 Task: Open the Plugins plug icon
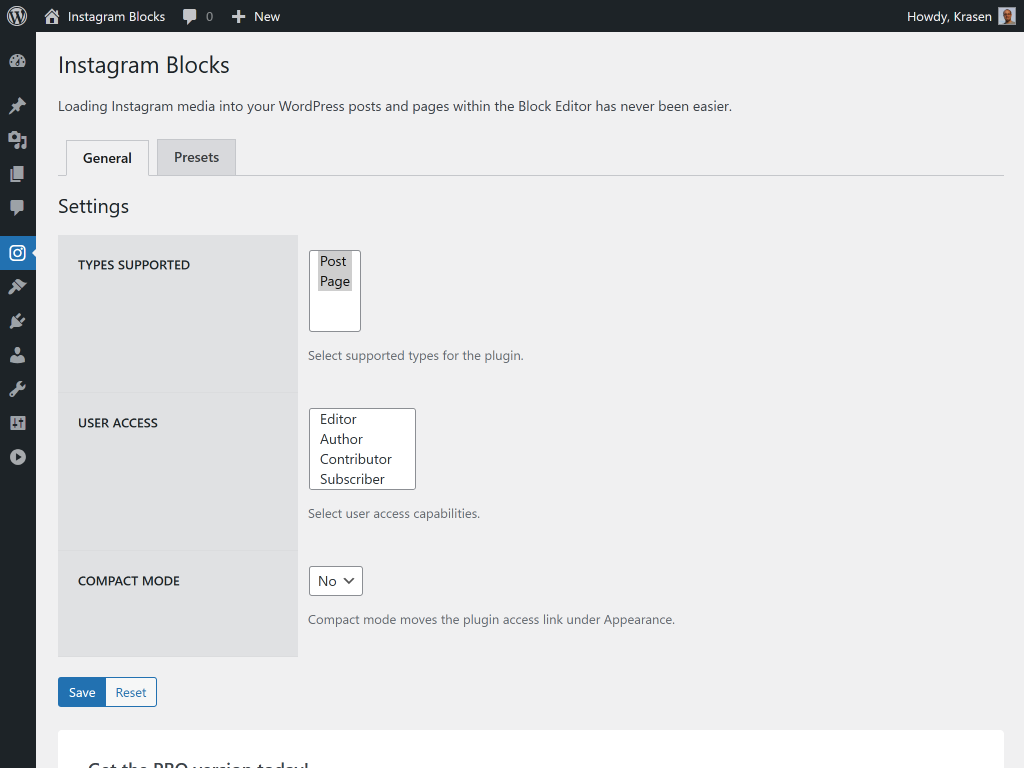tap(17, 321)
